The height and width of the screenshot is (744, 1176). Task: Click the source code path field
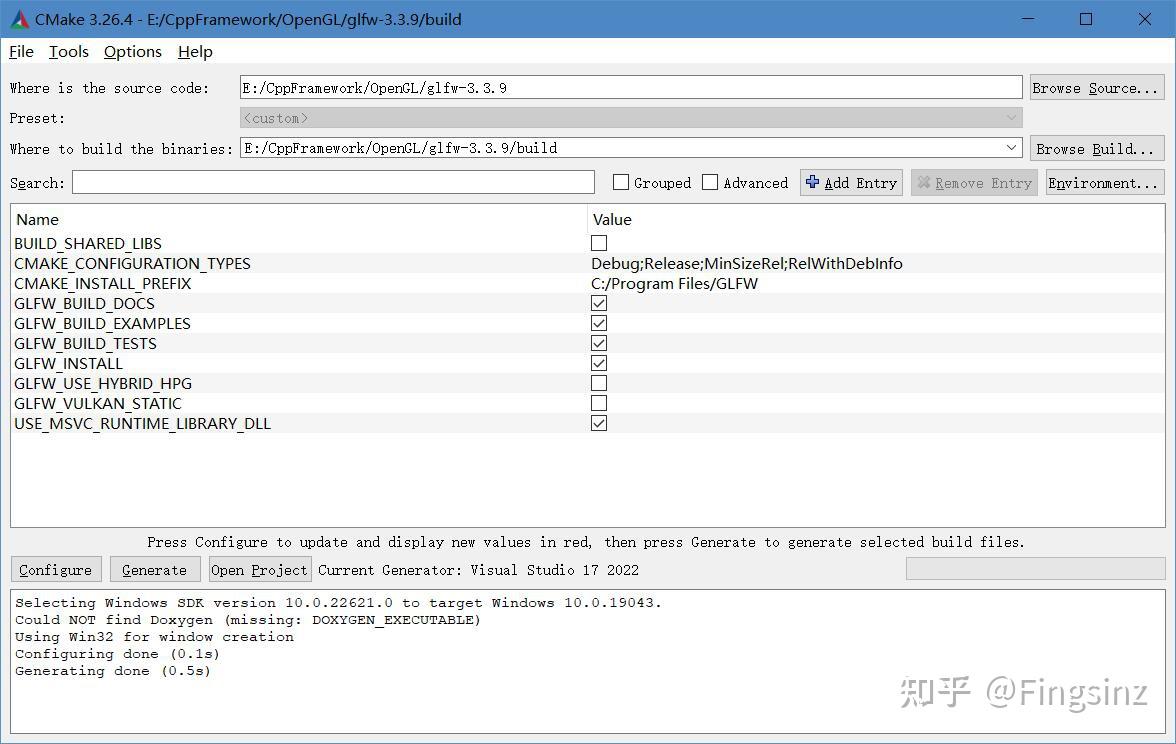coord(631,88)
